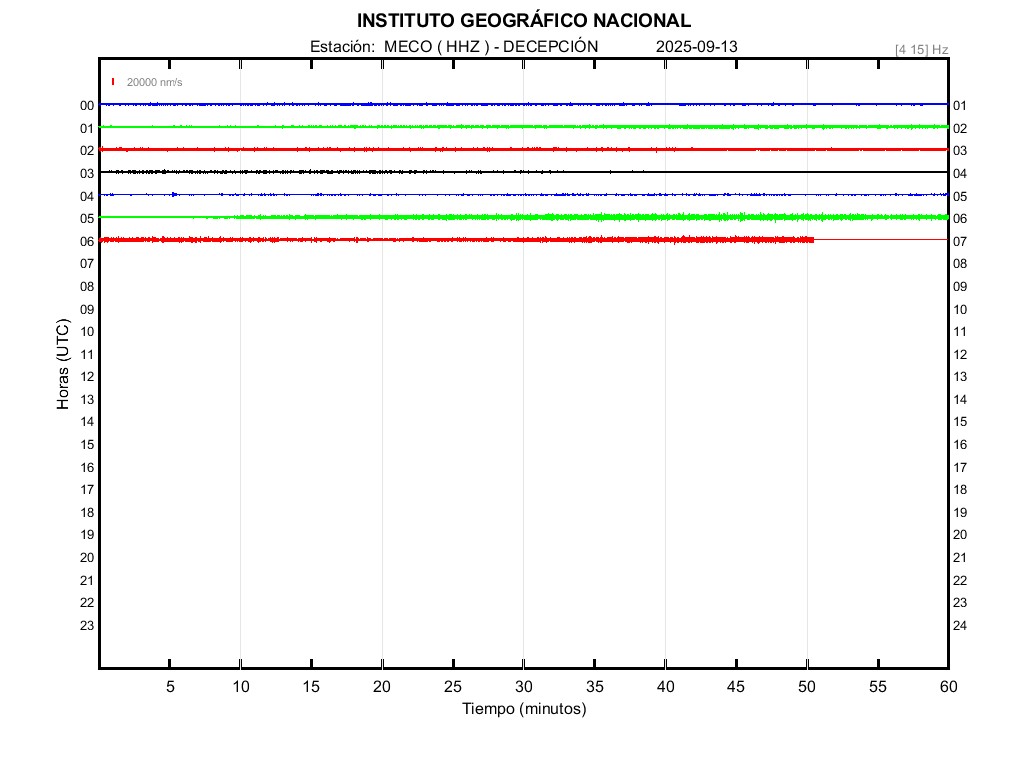Click the x-axis tick label 30
The height and width of the screenshot is (768, 1024).
[x=524, y=687]
